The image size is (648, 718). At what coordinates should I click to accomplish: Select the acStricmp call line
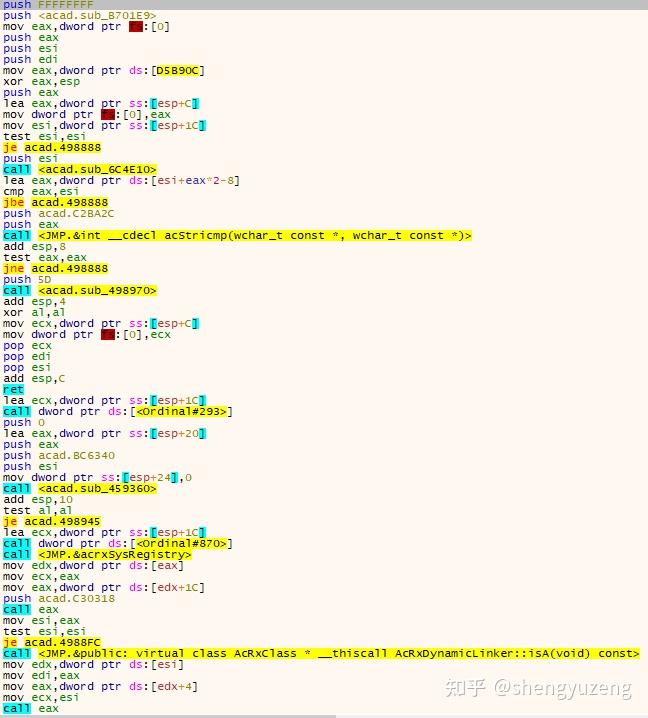pos(237,235)
